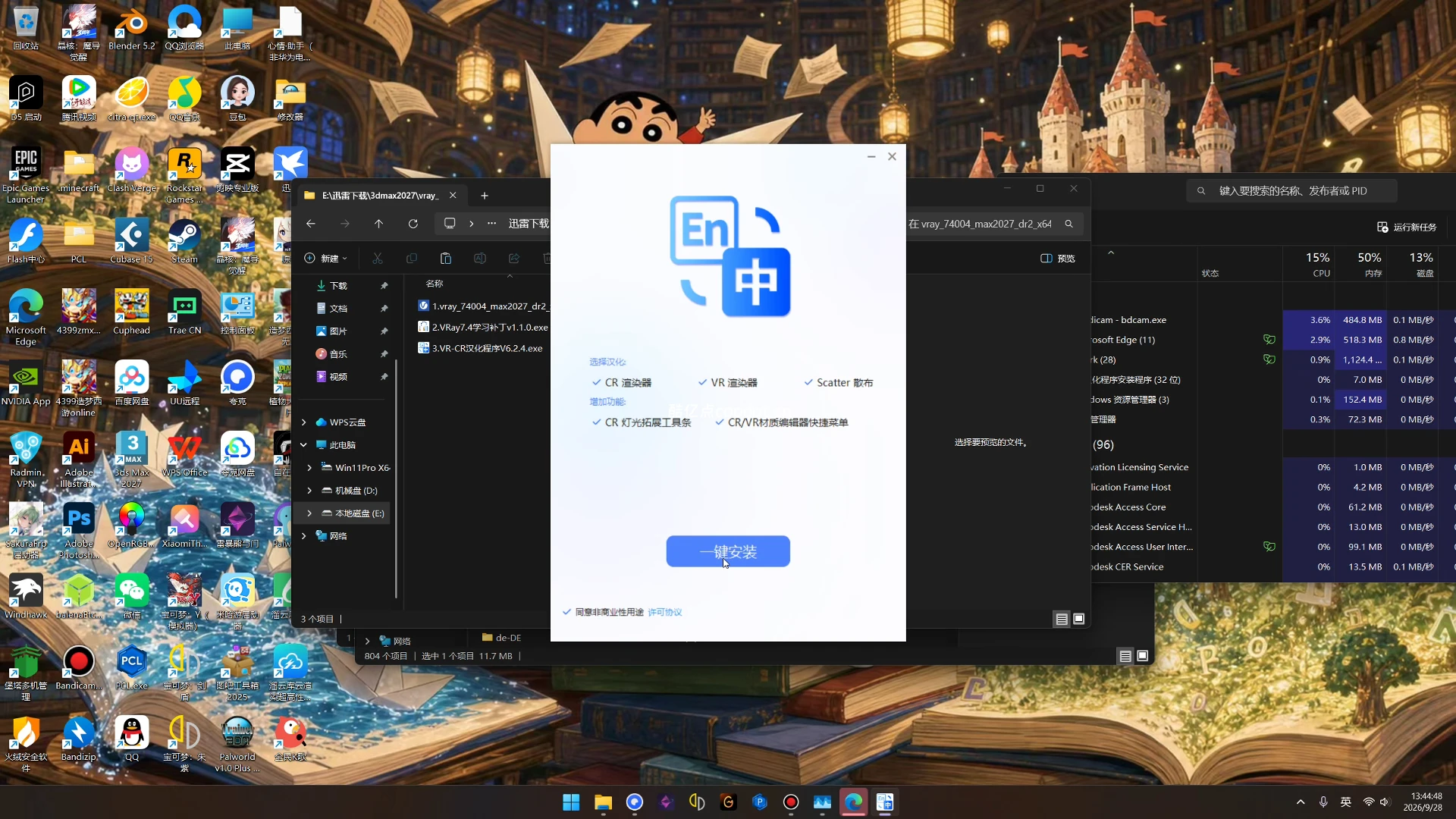The height and width of the screenshot is (819, 1456).
Task: Open the Blender 5.2 desktop icon
Action: point(132,29)
